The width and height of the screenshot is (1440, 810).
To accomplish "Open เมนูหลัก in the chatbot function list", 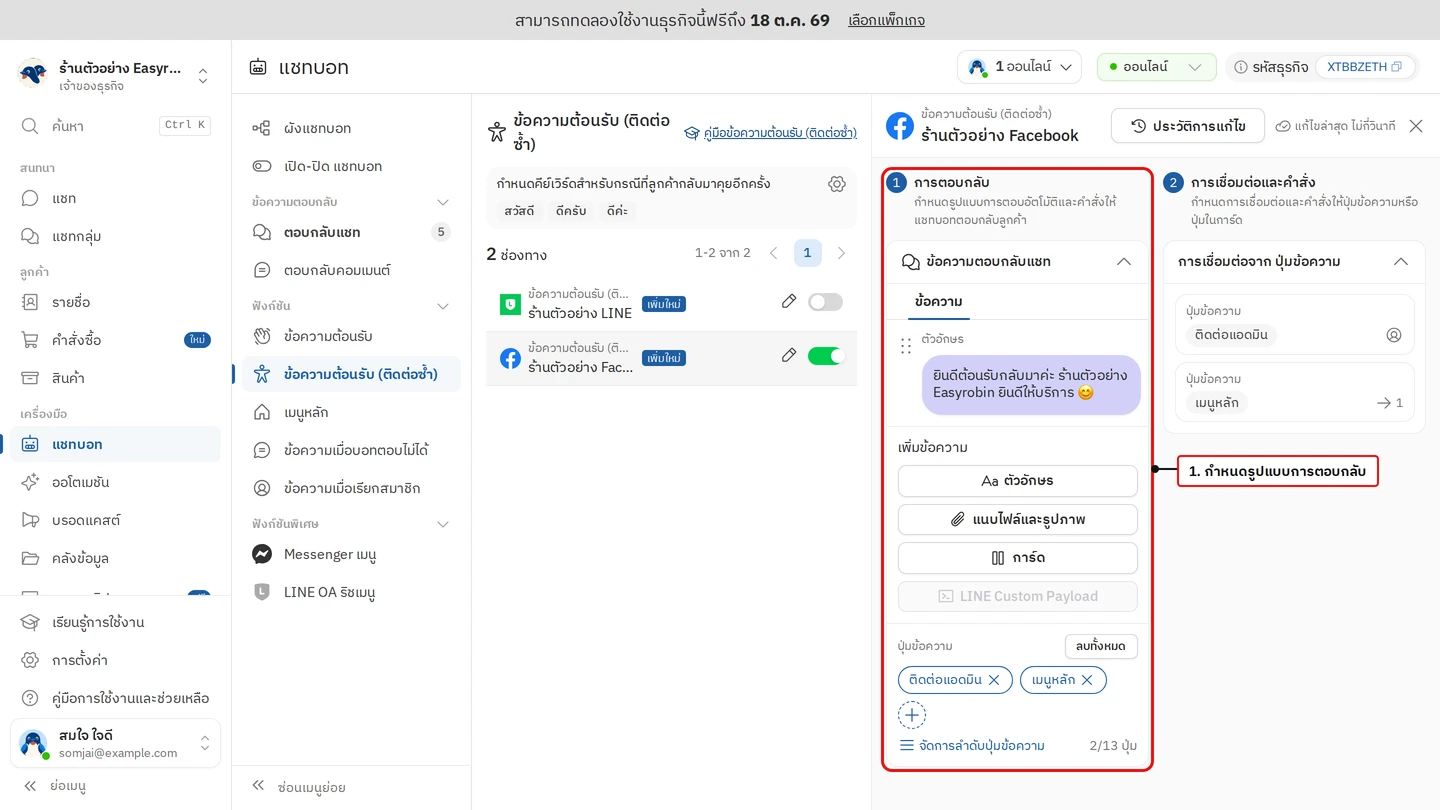I will pyautogui.click(x=351, y=412).
